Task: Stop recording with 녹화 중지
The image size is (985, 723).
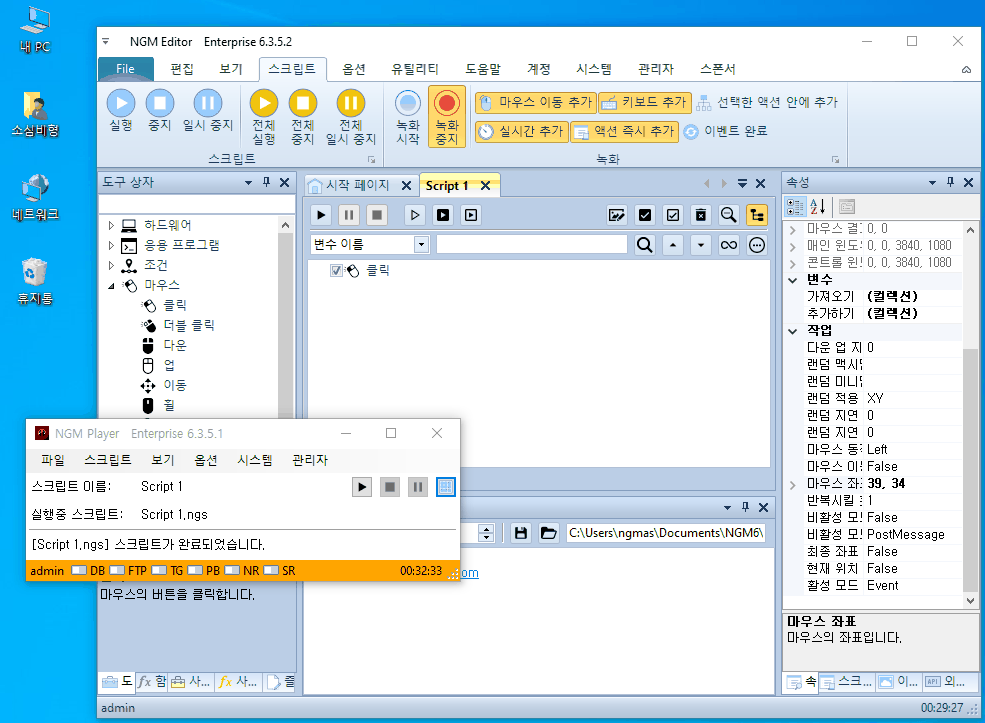Action: [447, 117]
